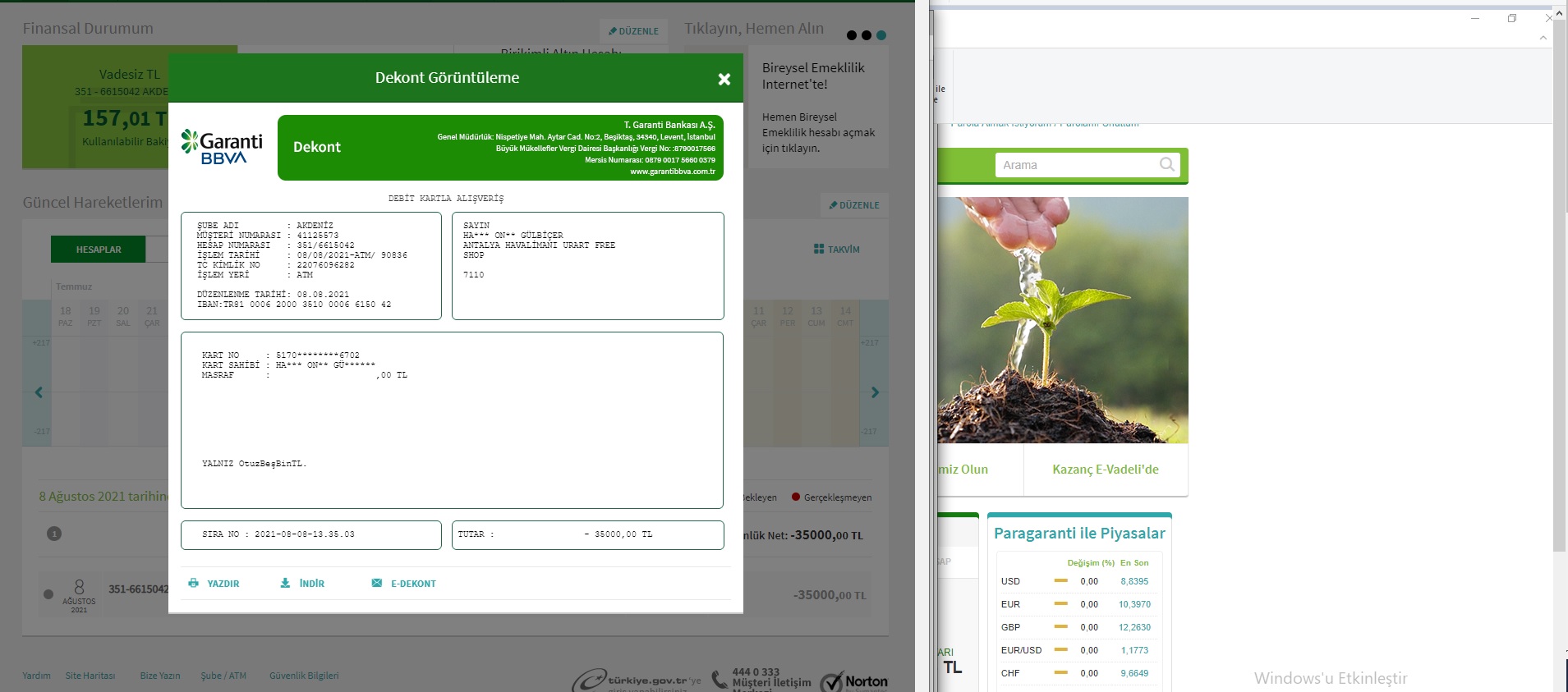Switch to the HESAPLAR tab
Screen dimensions: 1568x692
click(x=99, y=250)
